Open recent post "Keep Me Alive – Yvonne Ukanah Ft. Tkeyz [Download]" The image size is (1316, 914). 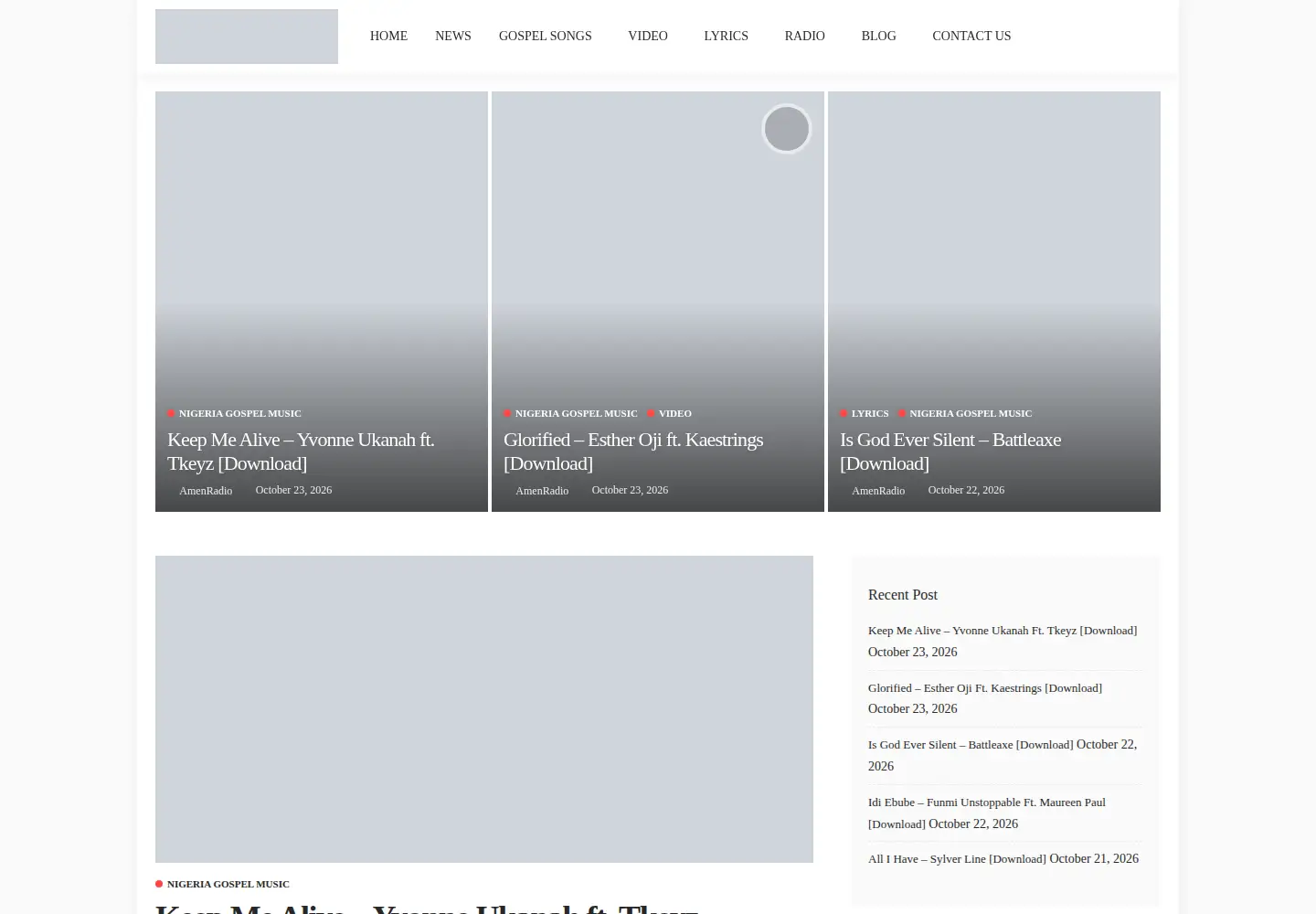point(1003,631)
